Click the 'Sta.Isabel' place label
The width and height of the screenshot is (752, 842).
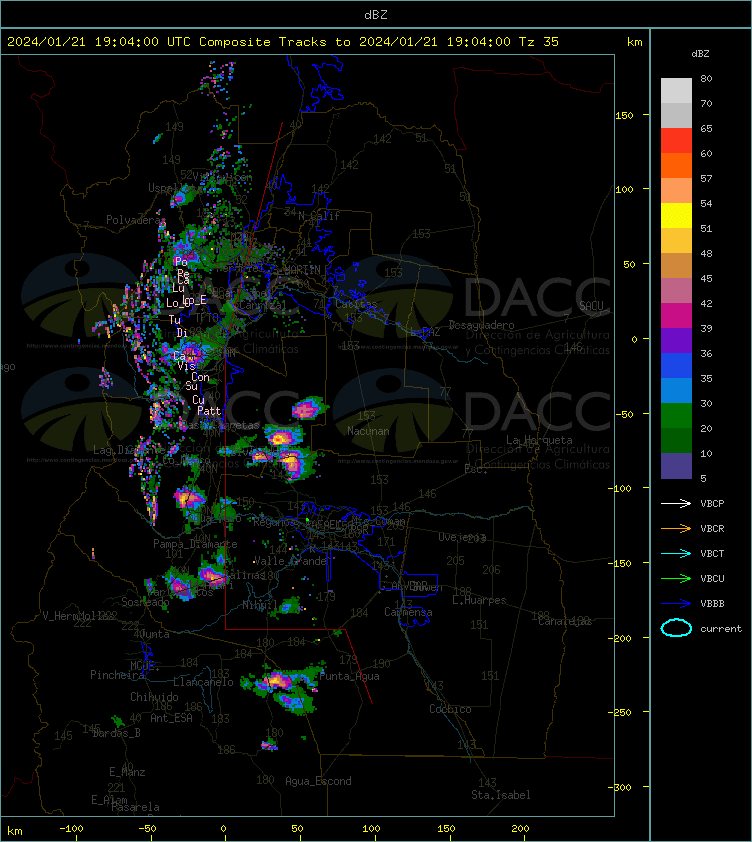click(x=501, y=795)
